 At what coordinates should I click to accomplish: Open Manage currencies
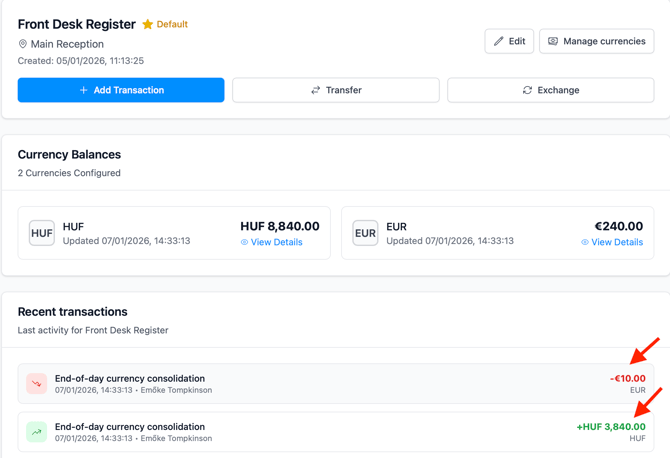click(x=596, y=41)
